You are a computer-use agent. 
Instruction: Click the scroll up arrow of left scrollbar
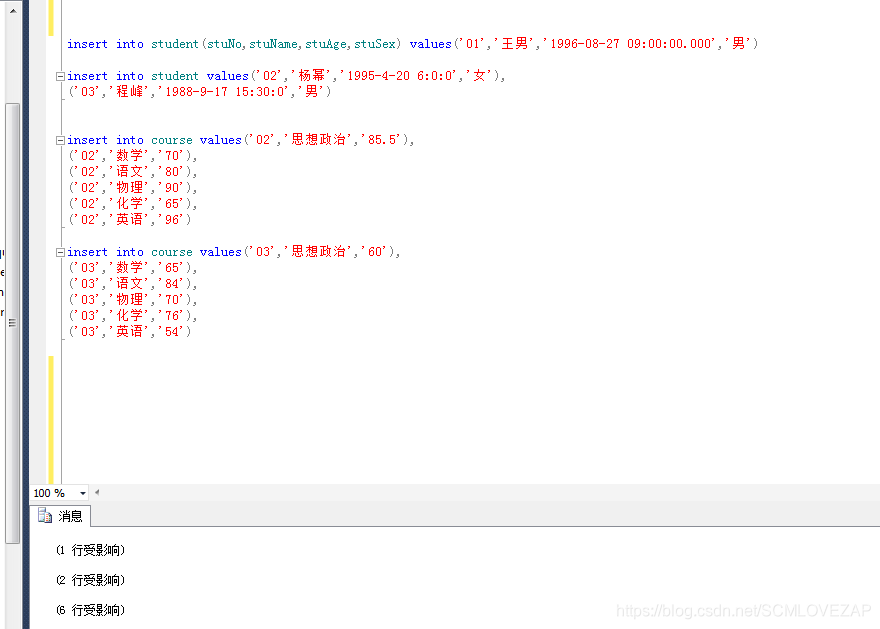(13, 11)
